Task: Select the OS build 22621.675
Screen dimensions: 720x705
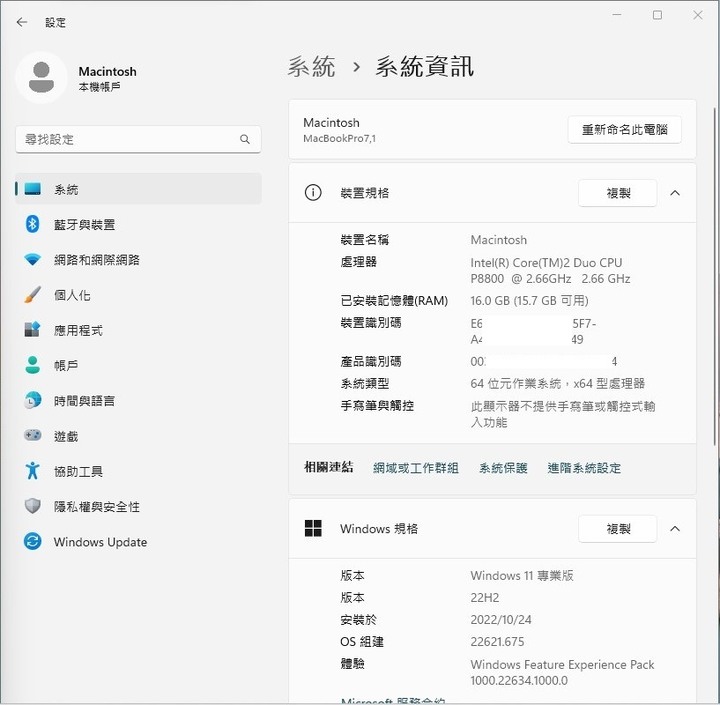Action: tap(497, 642)
